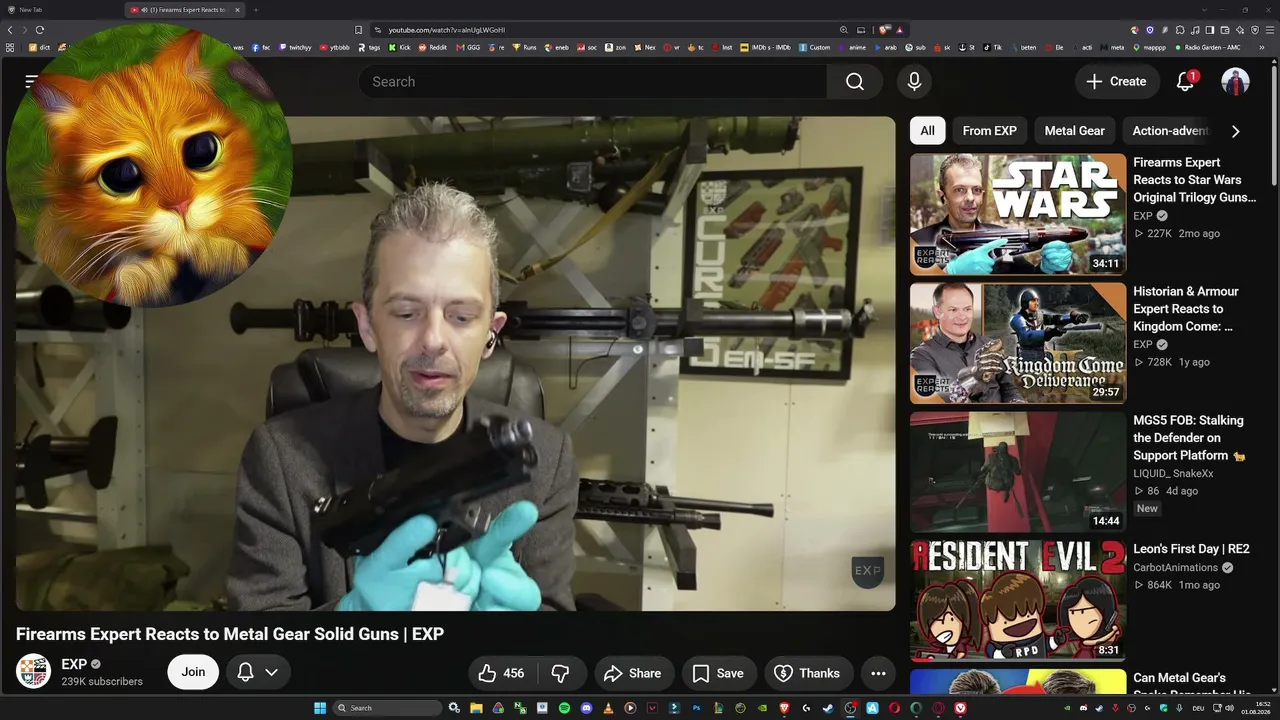Close the Firearms Expert Reacts tab
This screenshot has height=720, width=1280.
pyautogui.click(x=238, y=10)
